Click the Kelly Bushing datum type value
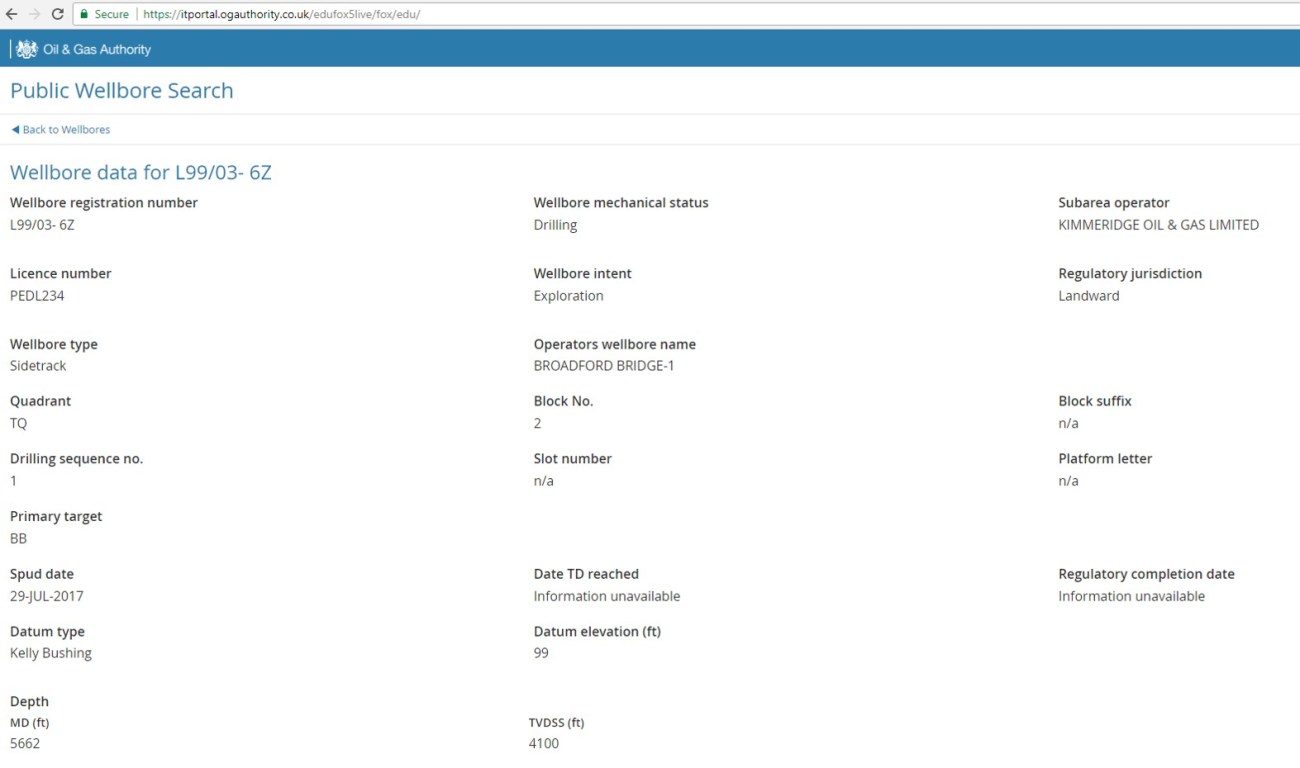1300x768 pixels. click(x=51, y=653)
